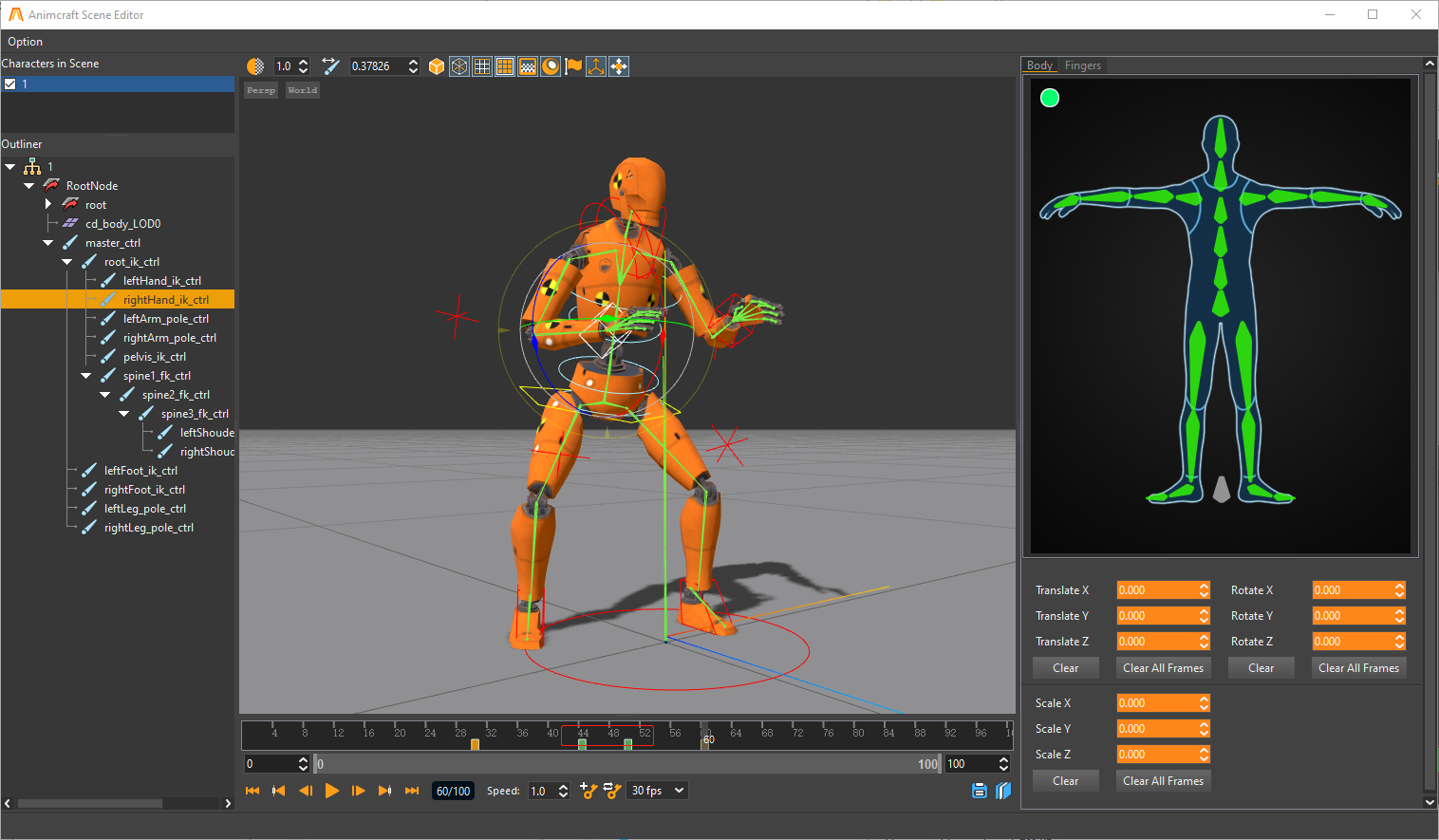Click the four-arrow move icon
Image resolution: width=1439 pixels, height=840 pixels.
pos(619,66)
